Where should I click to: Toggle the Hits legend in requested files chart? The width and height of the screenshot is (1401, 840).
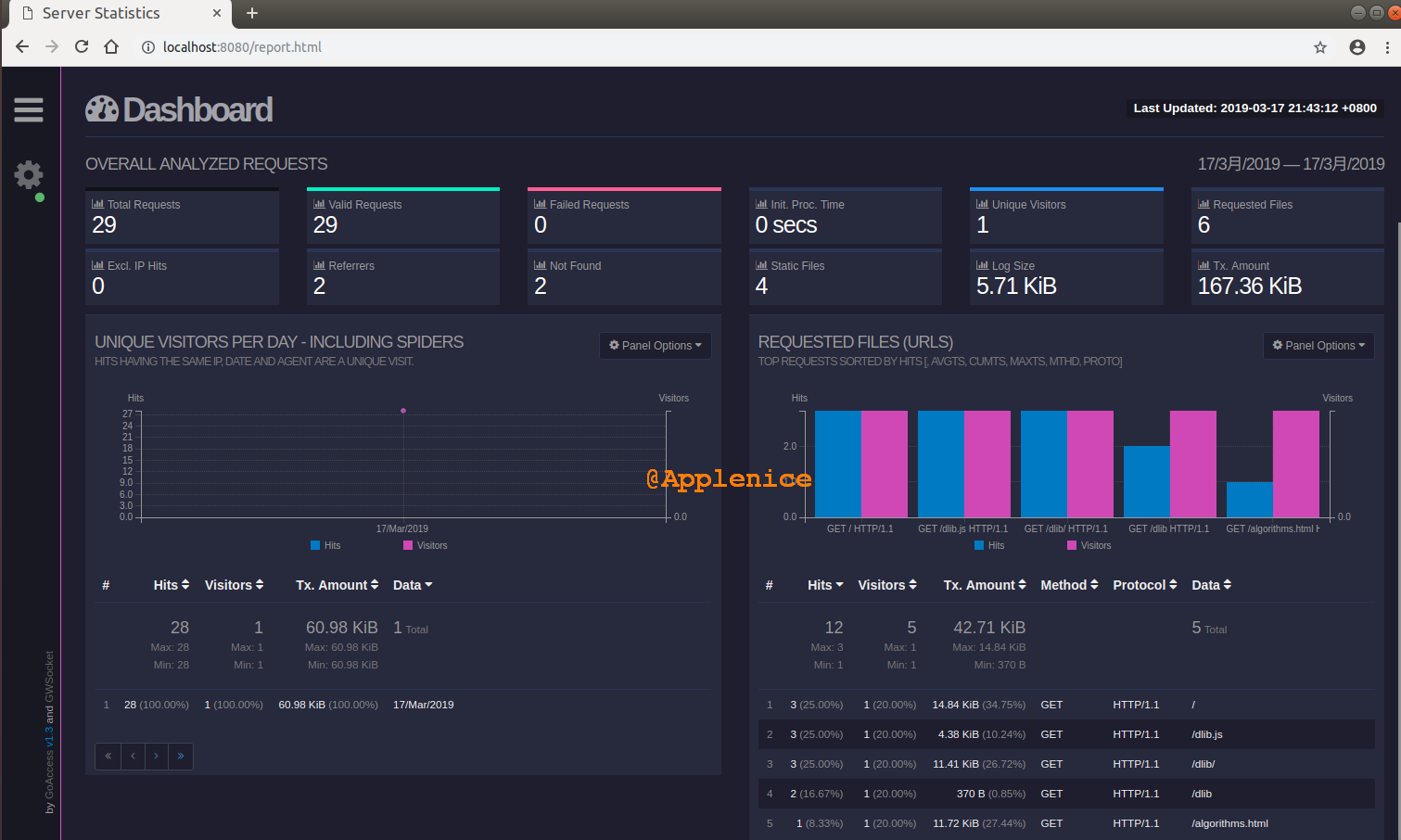989,545
